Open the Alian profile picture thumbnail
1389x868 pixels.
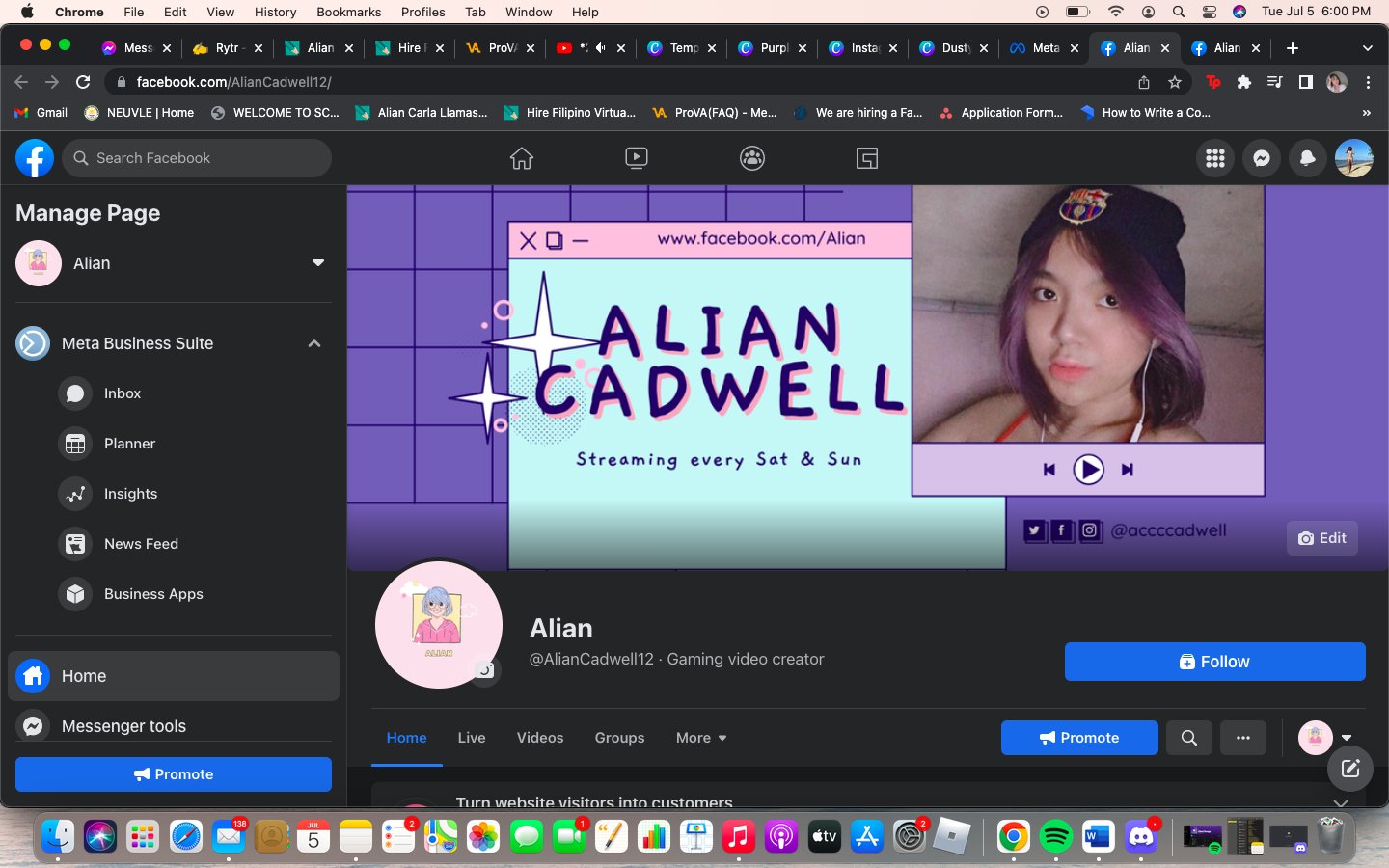pos(439,625)
